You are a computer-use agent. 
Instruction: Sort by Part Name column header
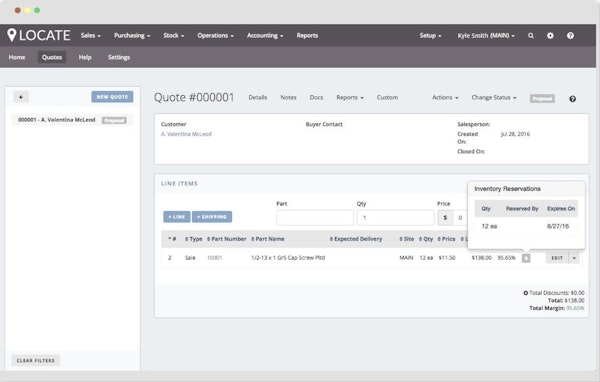[x=267, y=239]
